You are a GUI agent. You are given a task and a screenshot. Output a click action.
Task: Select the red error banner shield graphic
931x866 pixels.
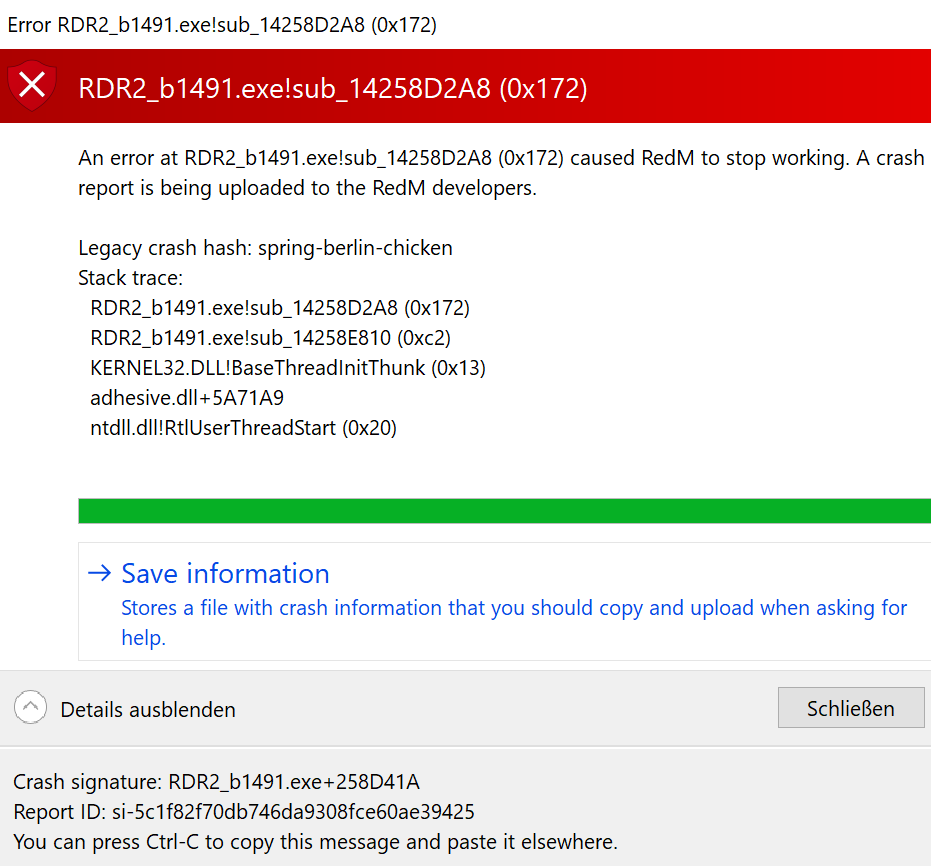[31, 86]
